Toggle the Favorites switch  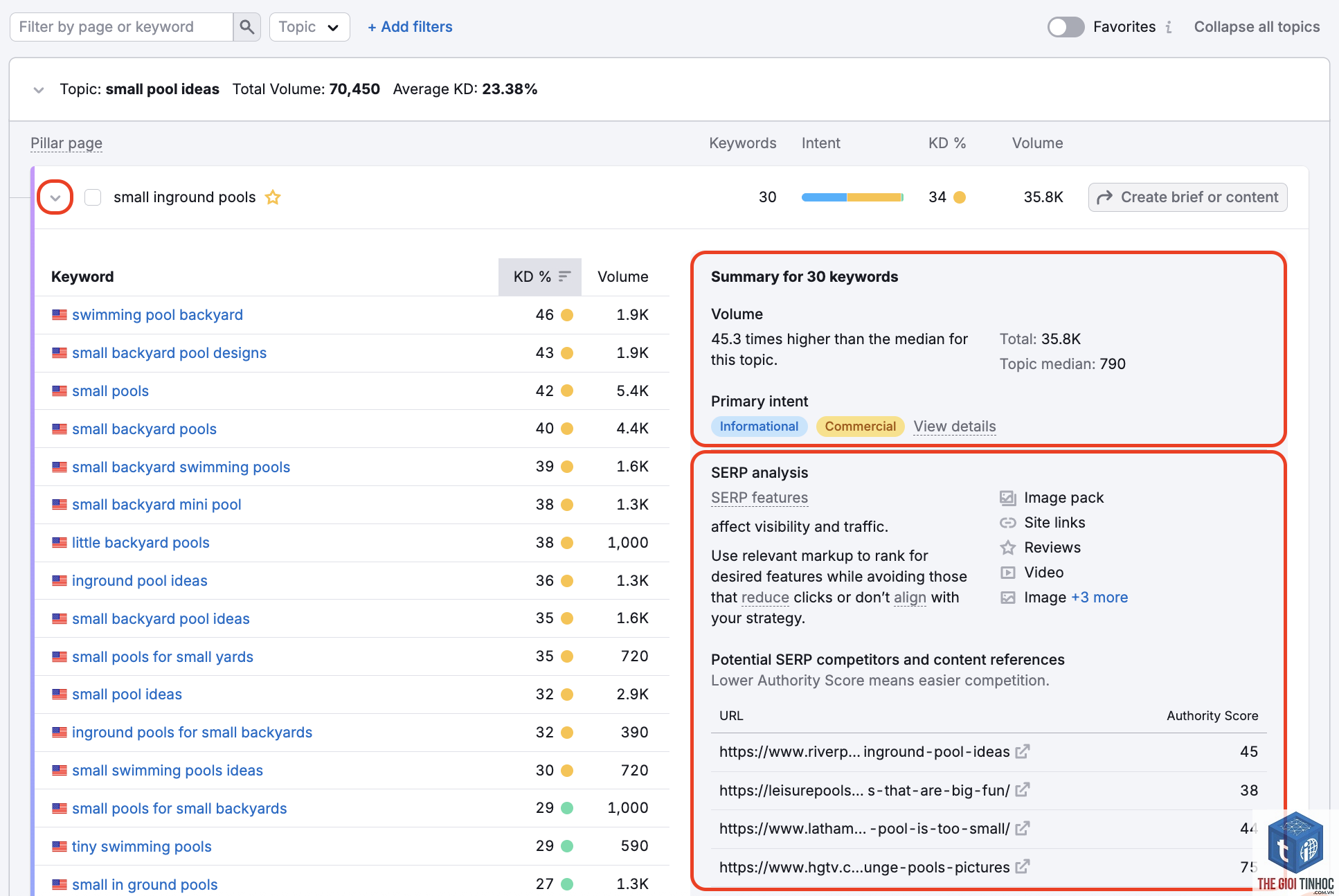coord(1066,27)
